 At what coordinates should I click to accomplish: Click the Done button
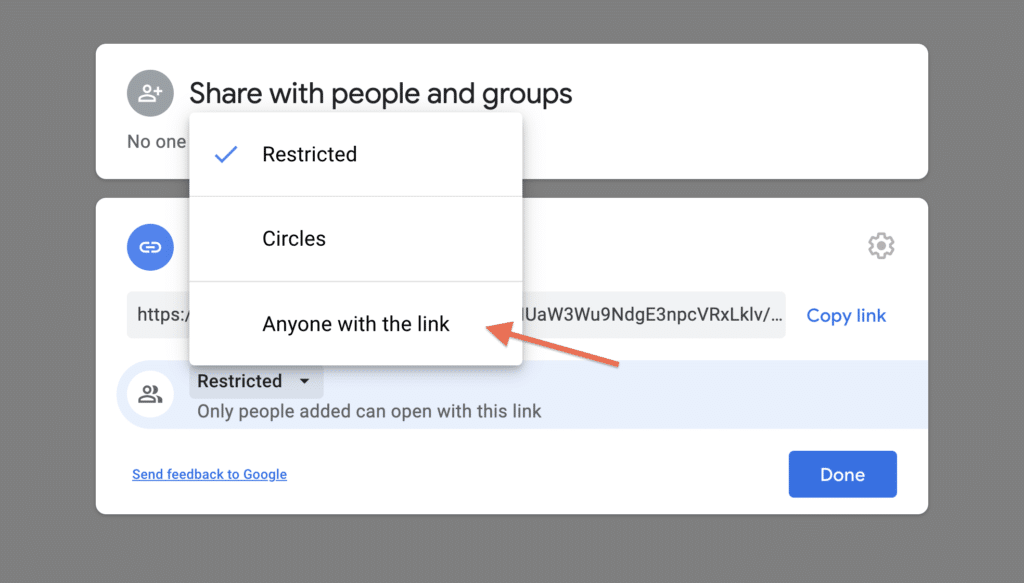(x=842, y=474)
